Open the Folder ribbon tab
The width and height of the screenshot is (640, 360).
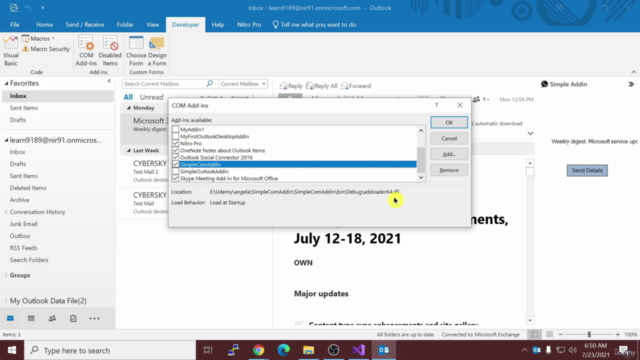pyautogui.click(x=125, y=24)
